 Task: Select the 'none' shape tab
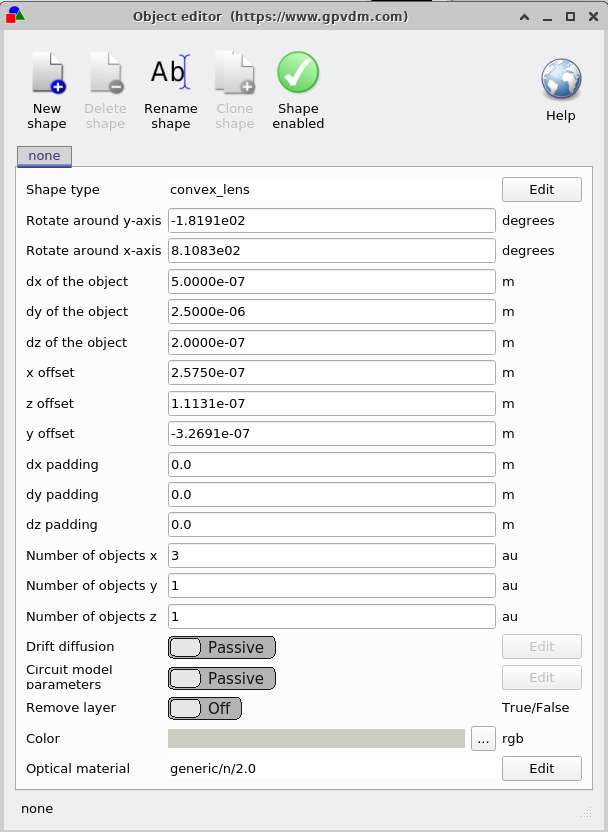pyautogui.click(x=44, y=156)
